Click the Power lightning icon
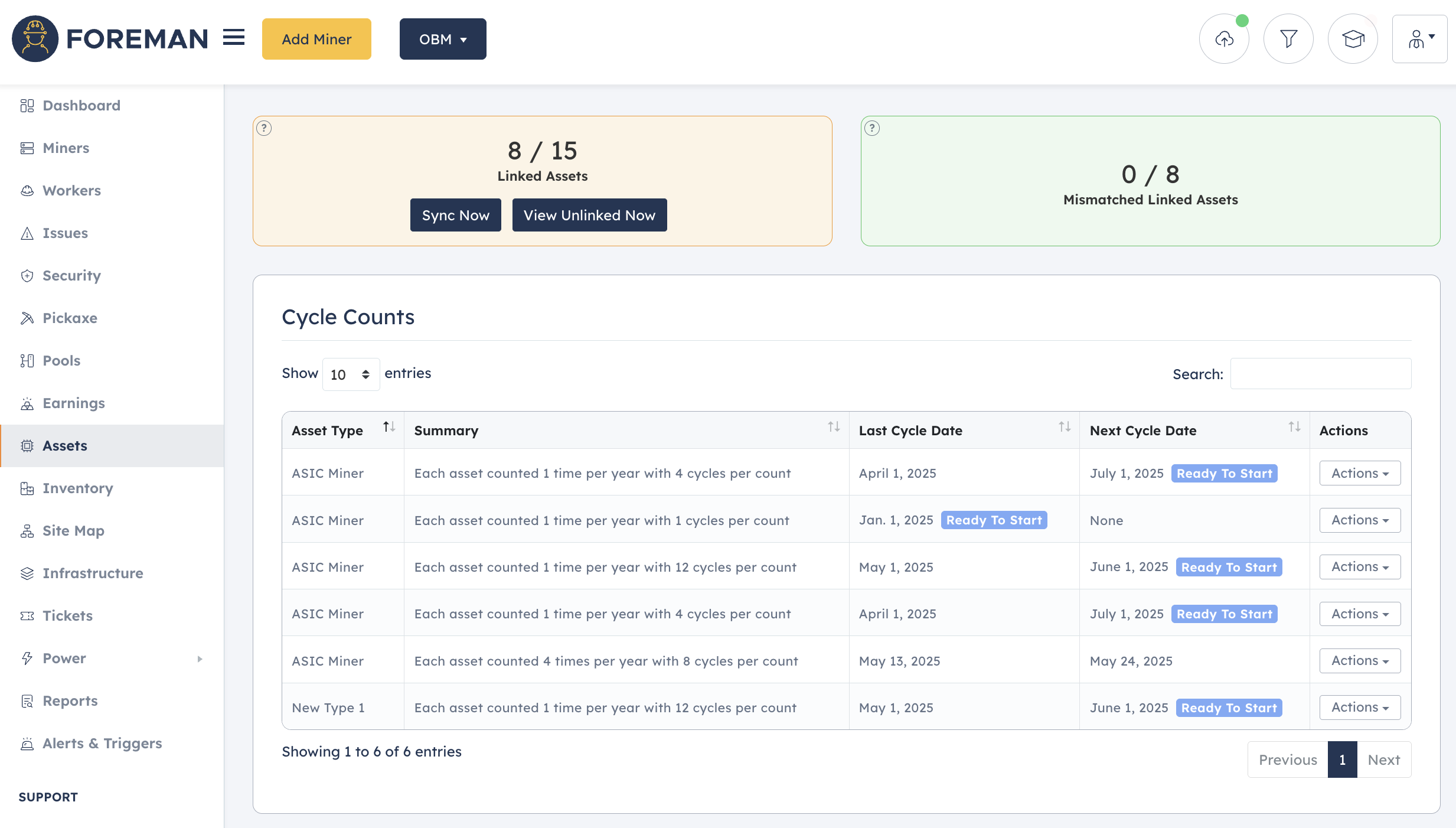 [x=27, y=659]
